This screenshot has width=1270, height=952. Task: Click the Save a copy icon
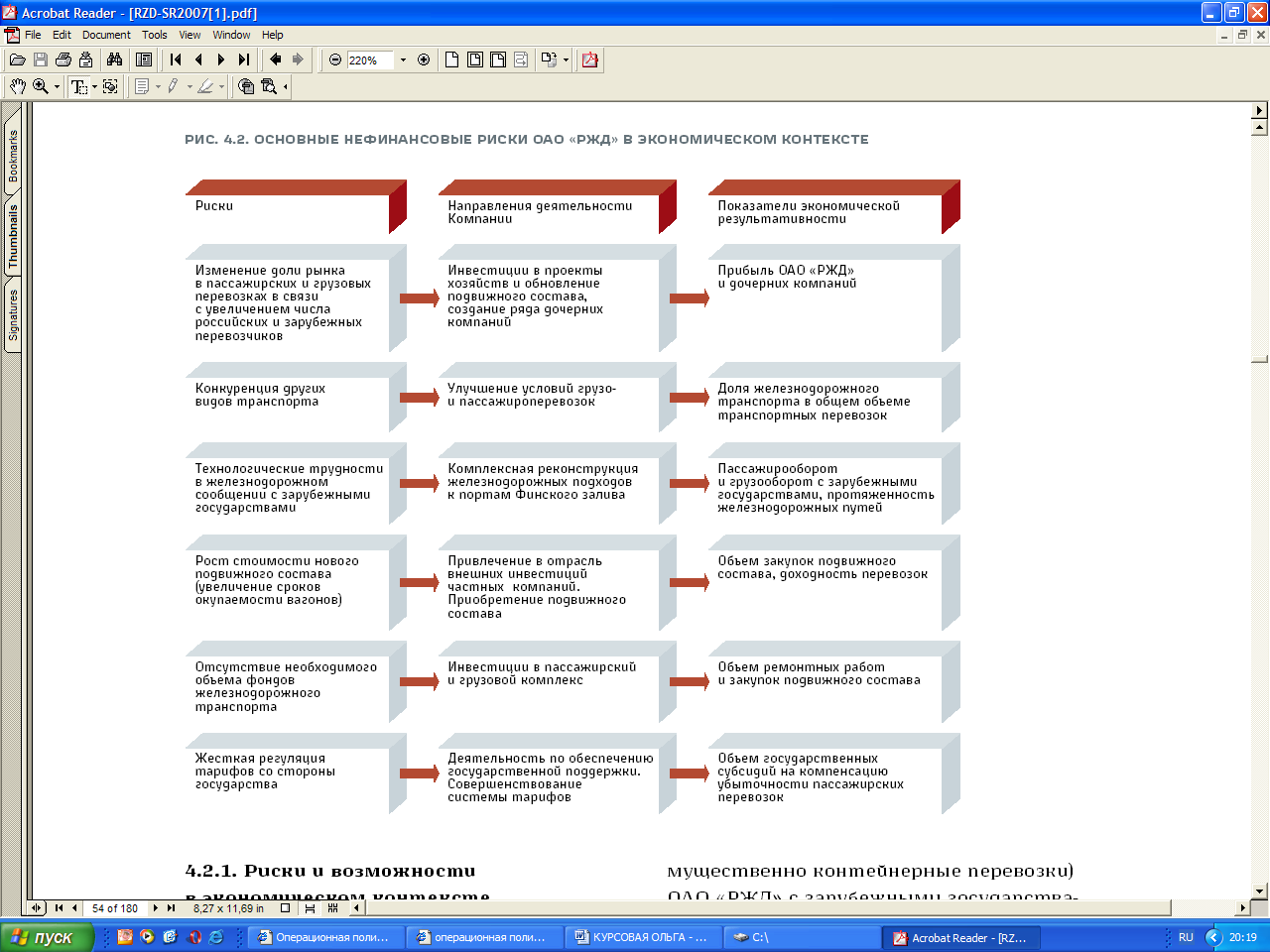[x=41, y=59]
